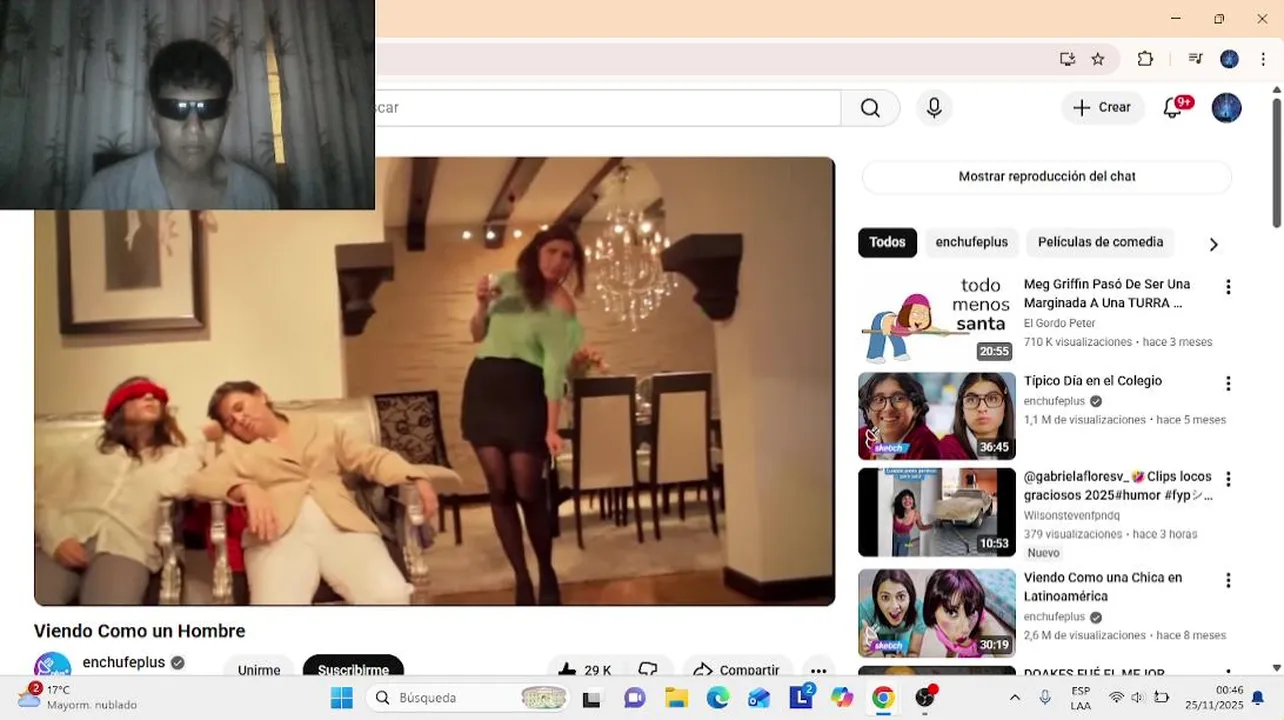The height and width of the screenshot is (720, 1284).
Task: Show more filter chips with right arrow
Action: point(1214,244)
